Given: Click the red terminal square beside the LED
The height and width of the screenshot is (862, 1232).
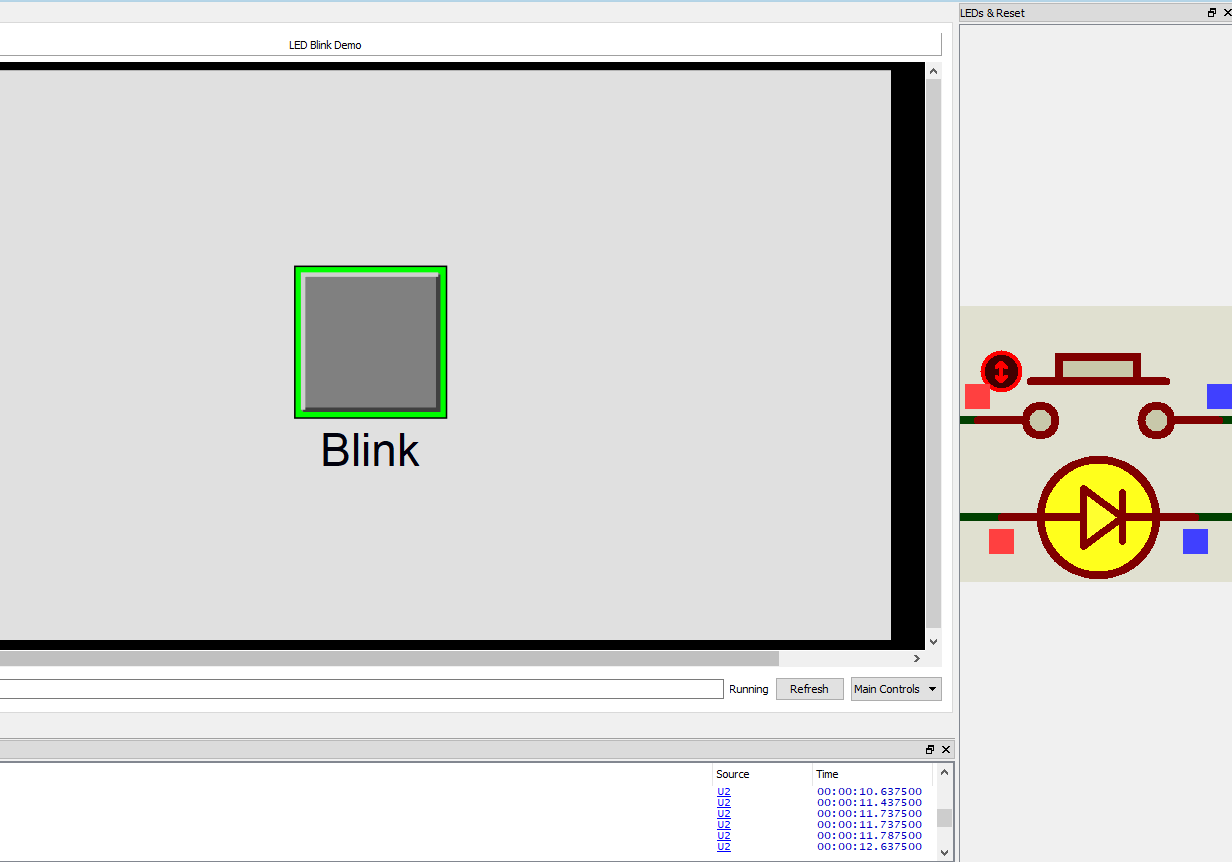Looking at the screenshot, I should click(1001, 541).
